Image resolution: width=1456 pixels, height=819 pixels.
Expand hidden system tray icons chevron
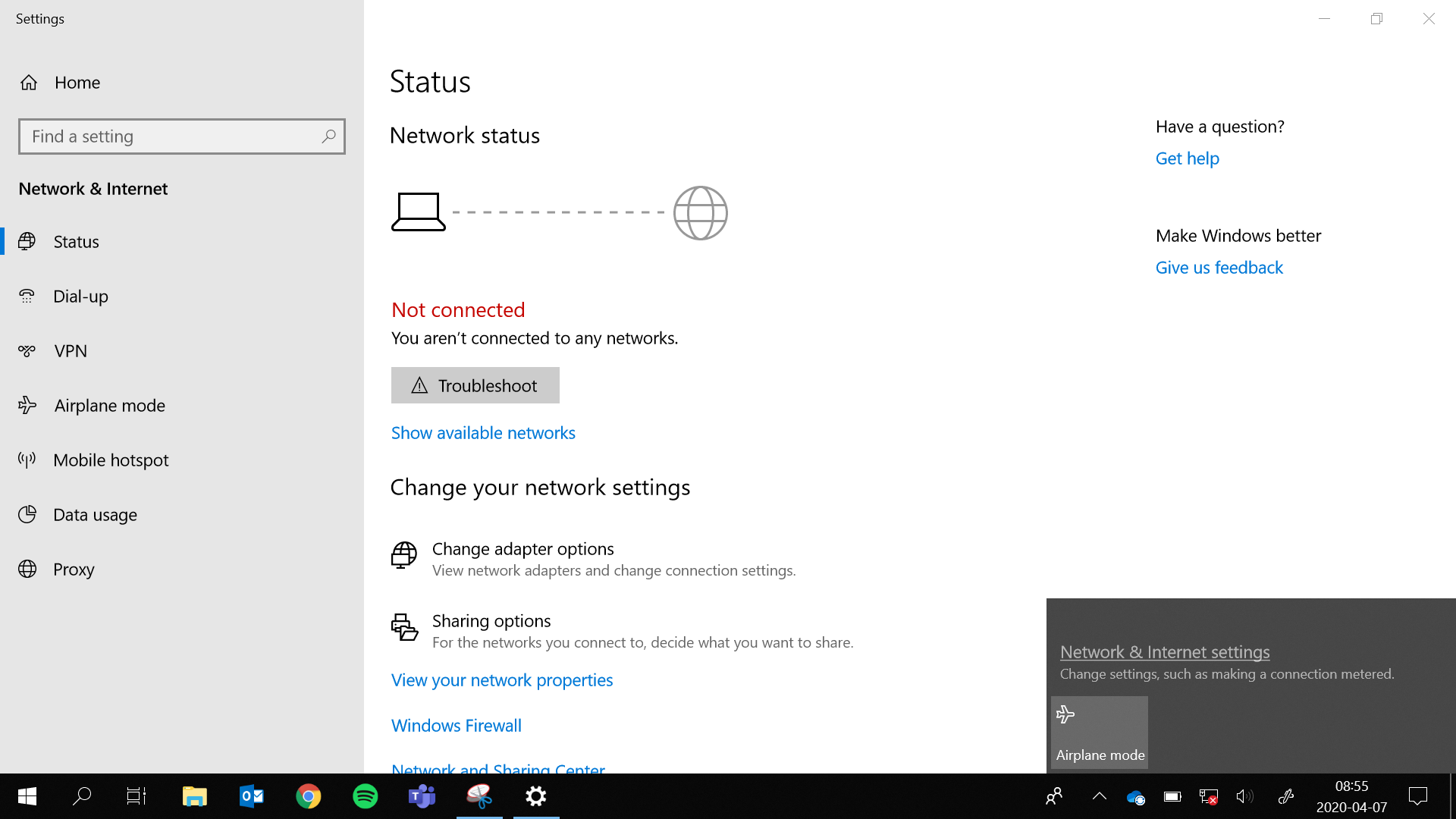coord(1099,796)
